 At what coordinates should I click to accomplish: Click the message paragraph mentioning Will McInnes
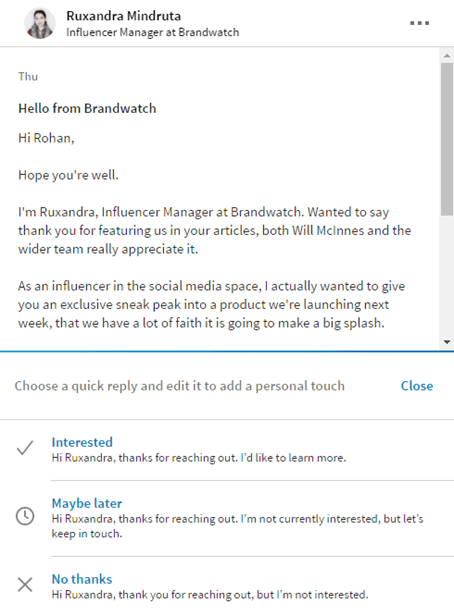pos(214,231)
